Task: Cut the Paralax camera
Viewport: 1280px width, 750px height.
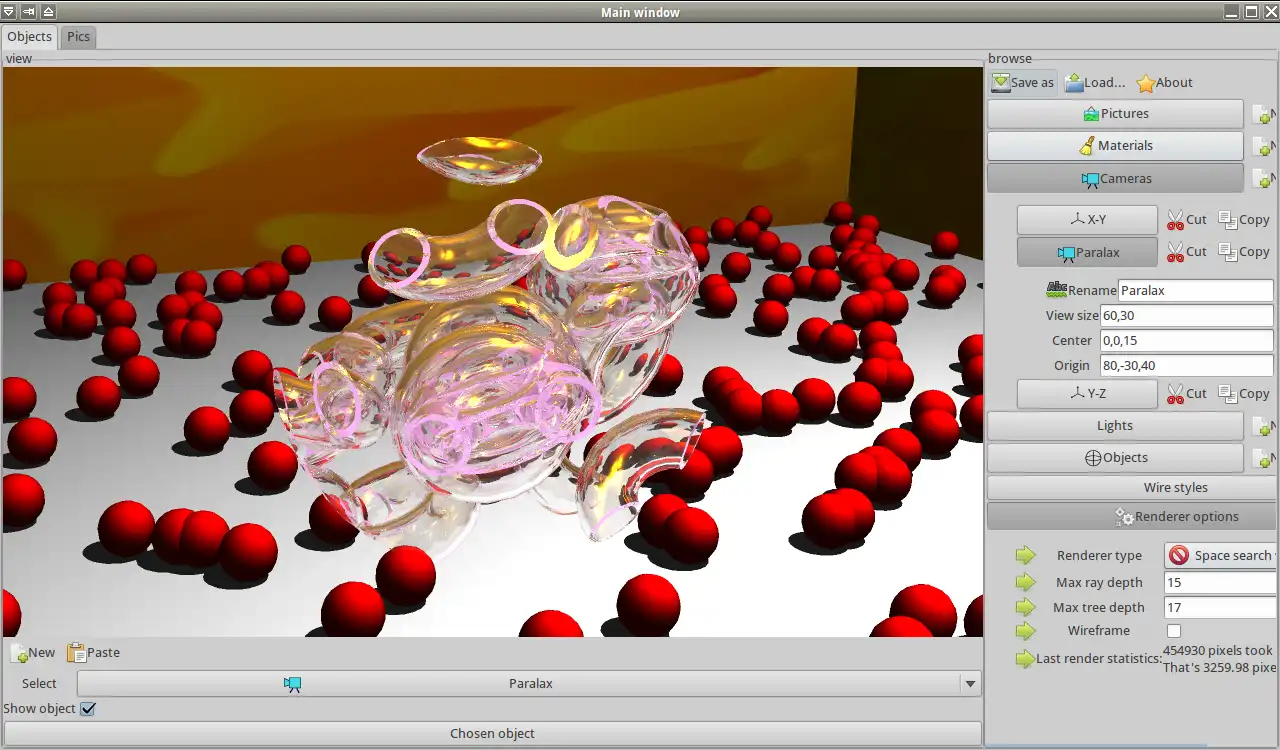Action: pyautogui.click(x=1187, y=252)
